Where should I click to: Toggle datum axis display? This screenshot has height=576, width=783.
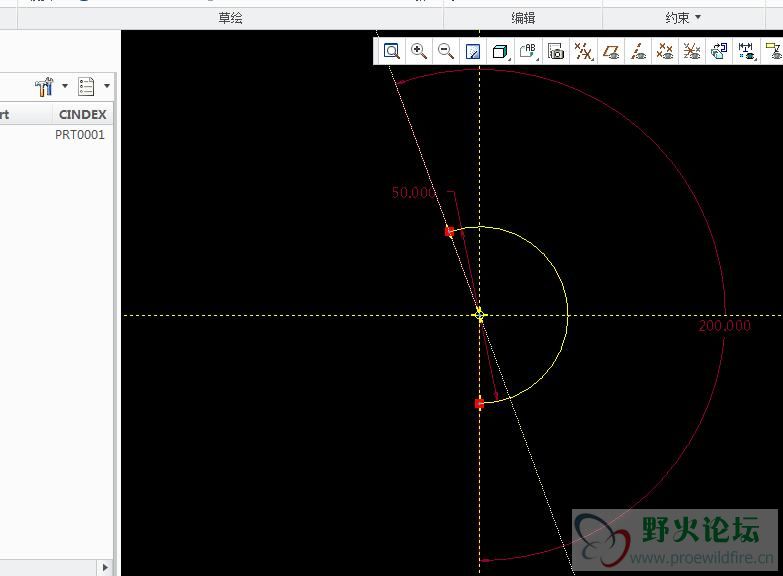638,51
